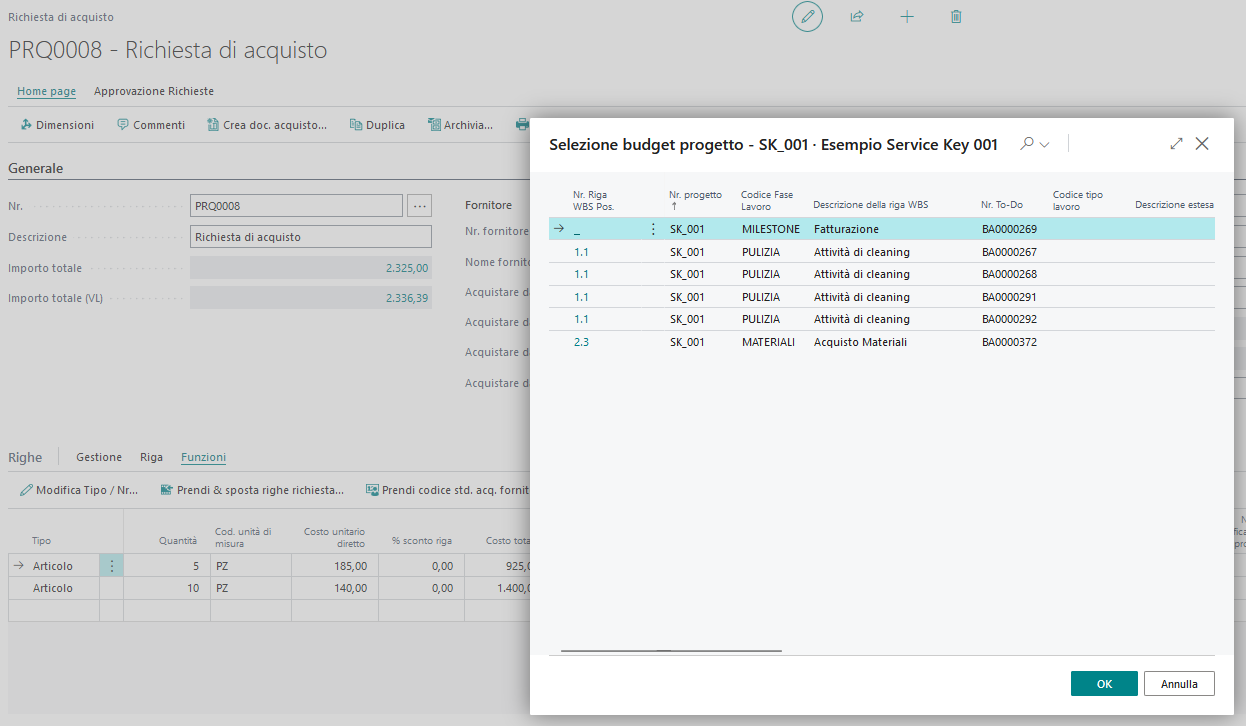Open Dimensioni from the toolbar
Image resolution: width=1246 pixels, height=726 pixels.
pyautogui.click(x=57, y=125)
